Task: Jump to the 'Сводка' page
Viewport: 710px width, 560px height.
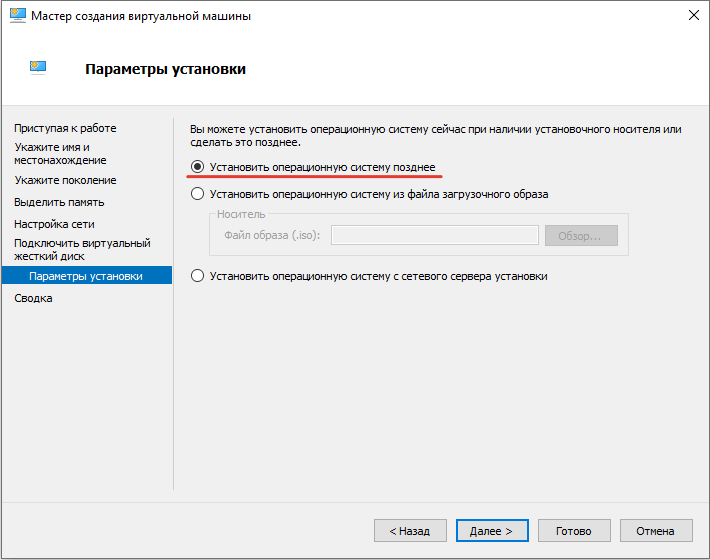Action: pyautogui.click(x=34, y=298)
